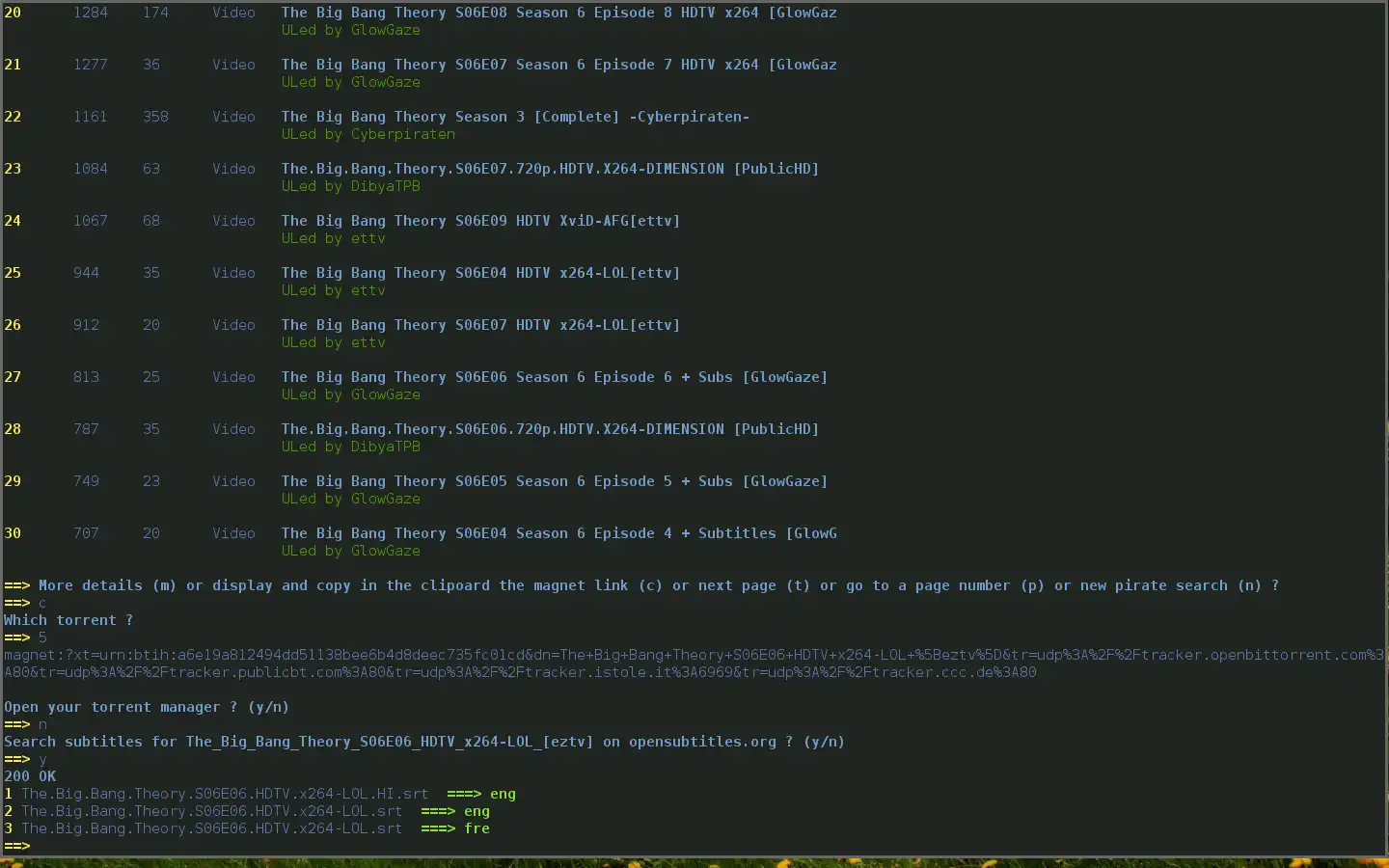Click the S06E07.720p.HDTV.X264-DIMENSION title

pyautogui.click(x=551, y=169)
